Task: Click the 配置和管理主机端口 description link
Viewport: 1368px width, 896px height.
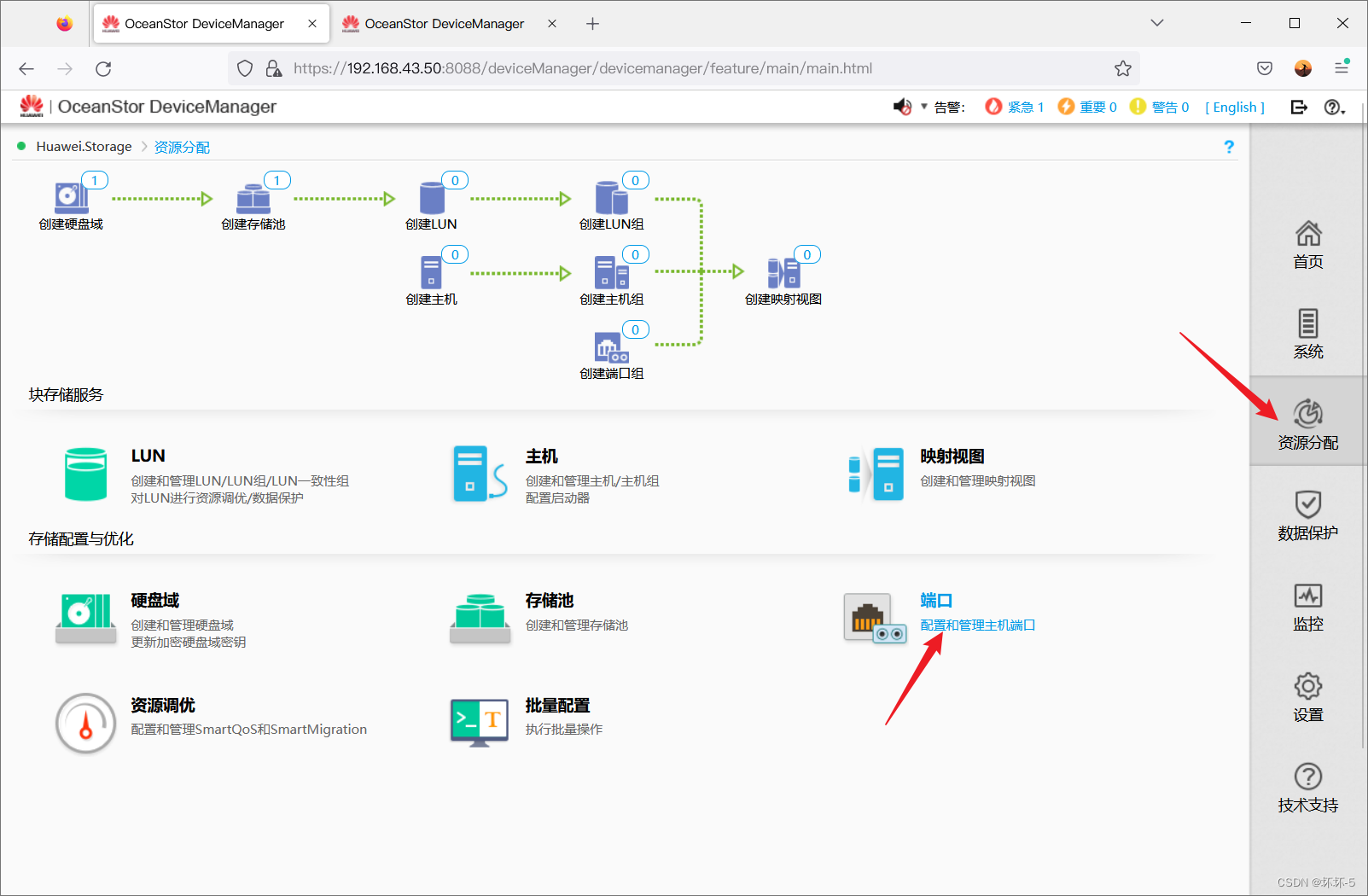Action: click(x=978, y=625)
